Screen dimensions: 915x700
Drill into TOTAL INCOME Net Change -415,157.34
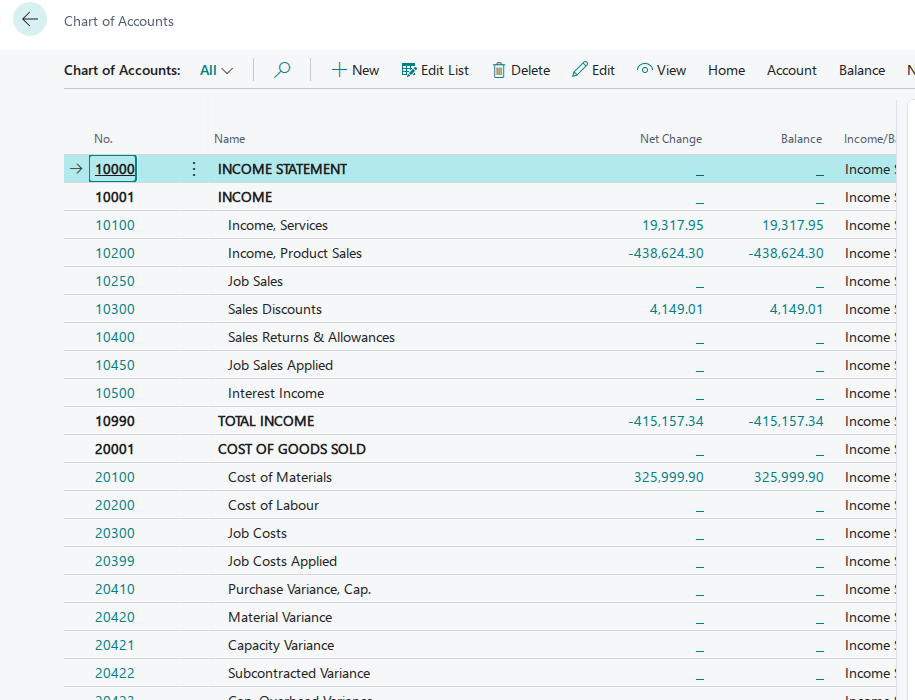[666, 421]
